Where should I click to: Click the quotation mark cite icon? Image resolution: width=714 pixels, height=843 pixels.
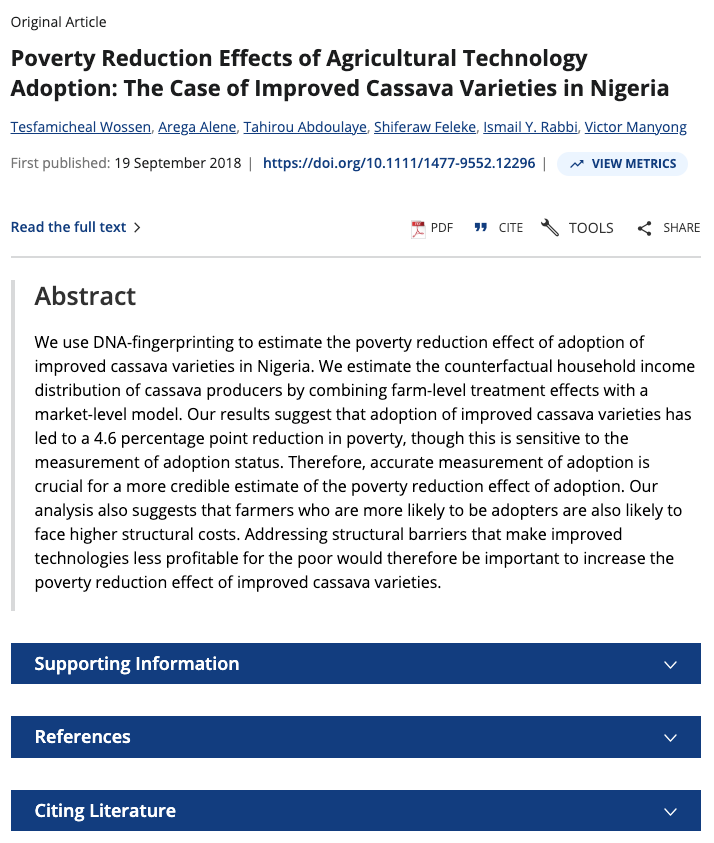pos(481,227)
